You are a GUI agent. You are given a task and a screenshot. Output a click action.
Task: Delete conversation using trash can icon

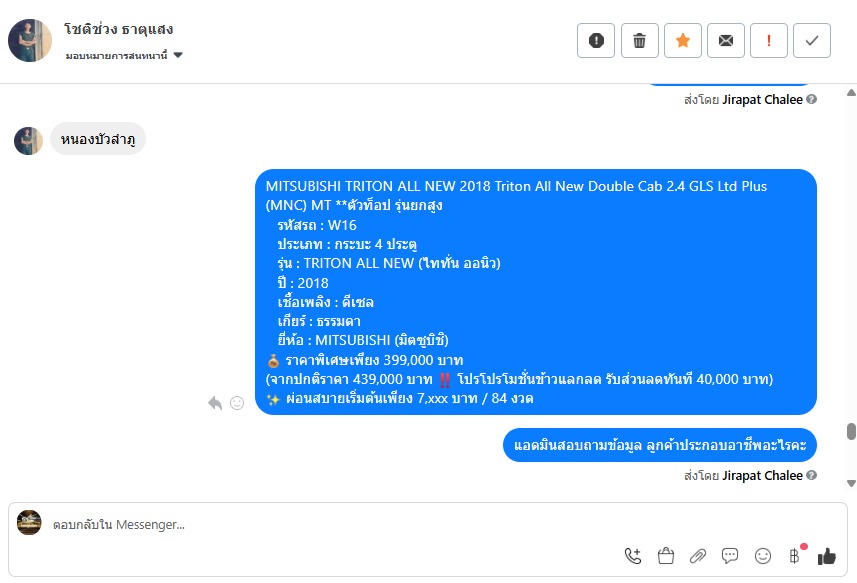639,40
